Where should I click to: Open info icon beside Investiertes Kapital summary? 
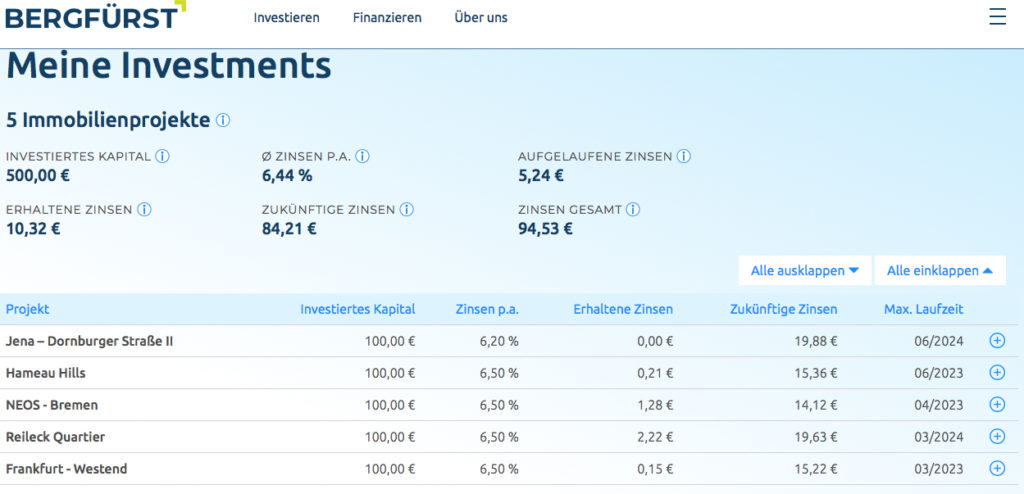pyautogui.click(x=163, y=157)
